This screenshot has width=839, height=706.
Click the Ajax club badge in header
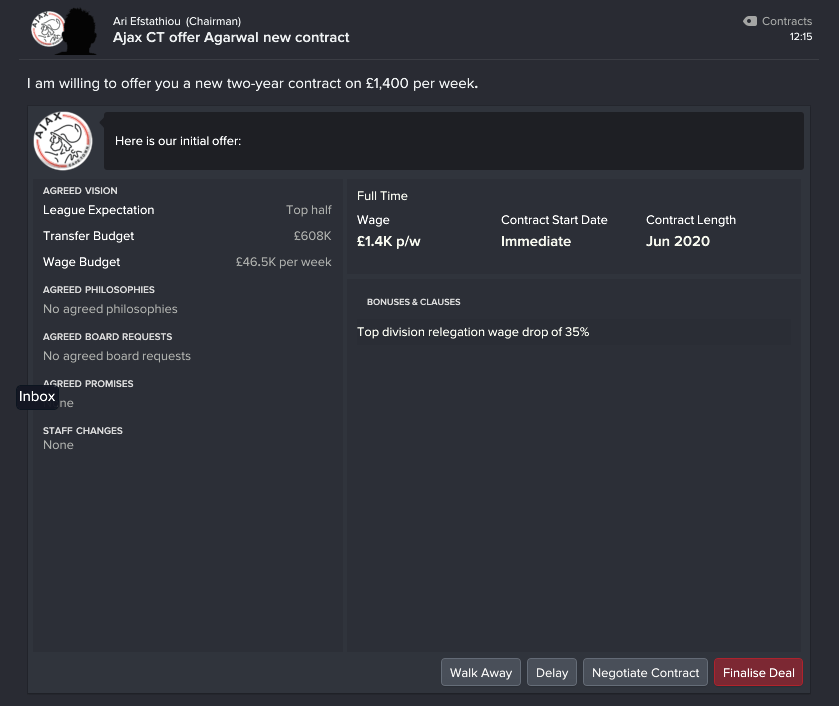(48, 29)
